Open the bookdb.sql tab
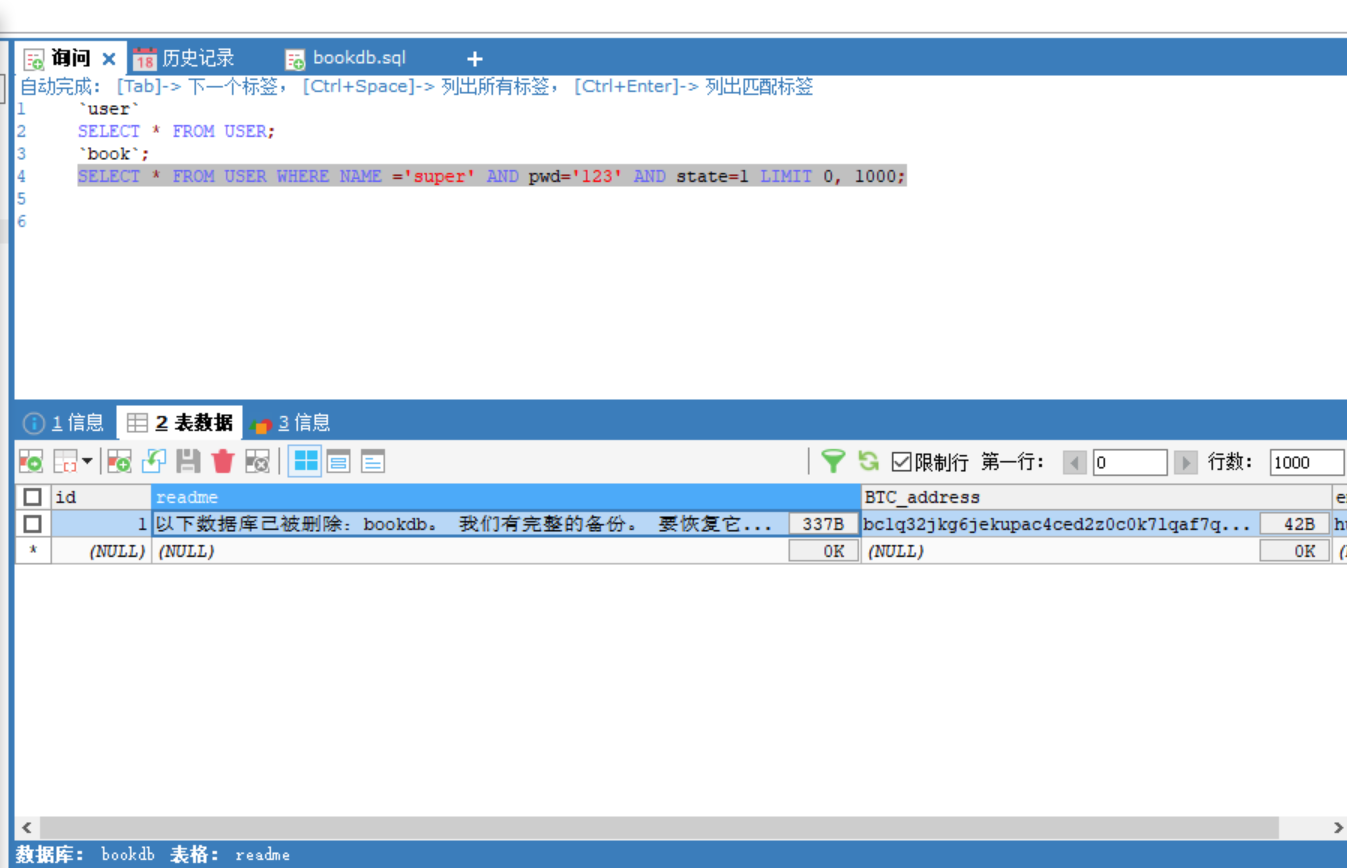Screen dimensions: 1347x868 [357, 57]
